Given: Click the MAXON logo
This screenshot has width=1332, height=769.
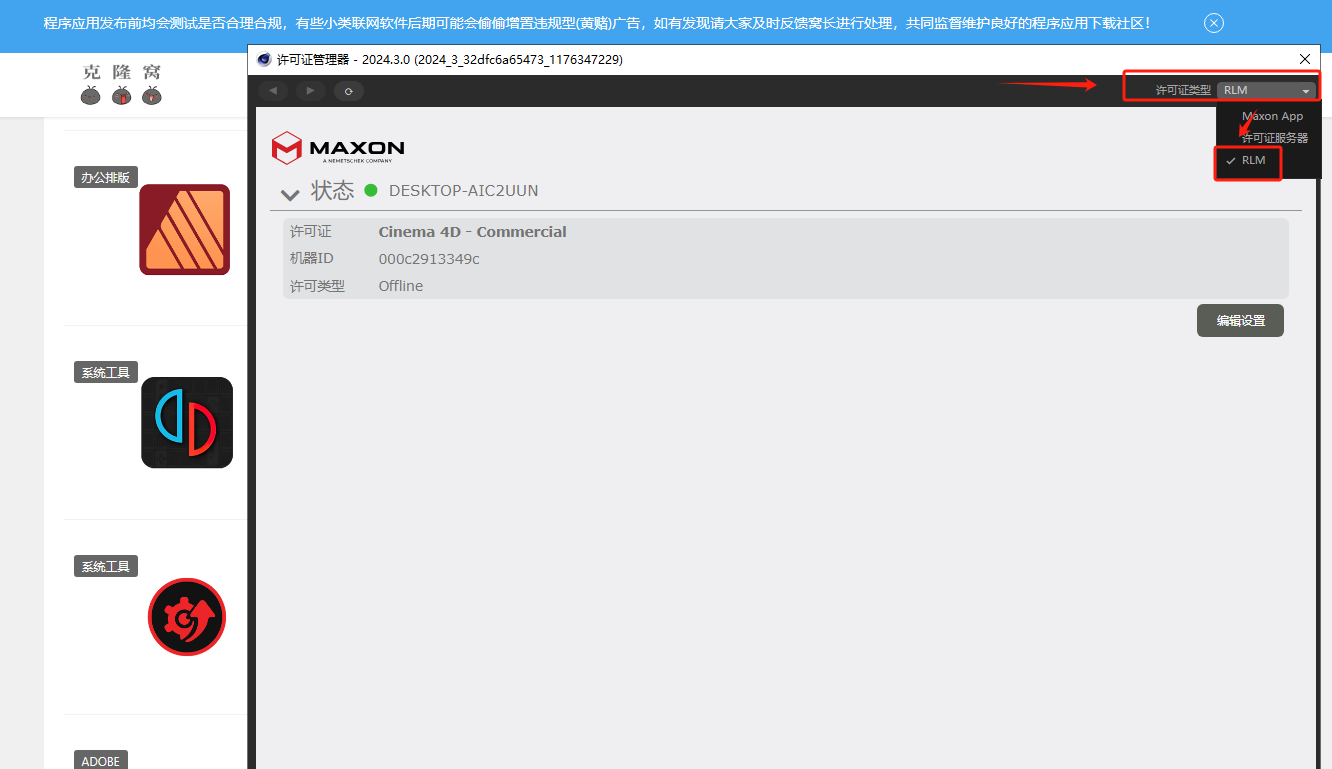Looking at the screenshot, I should click(x=338, y=148).
